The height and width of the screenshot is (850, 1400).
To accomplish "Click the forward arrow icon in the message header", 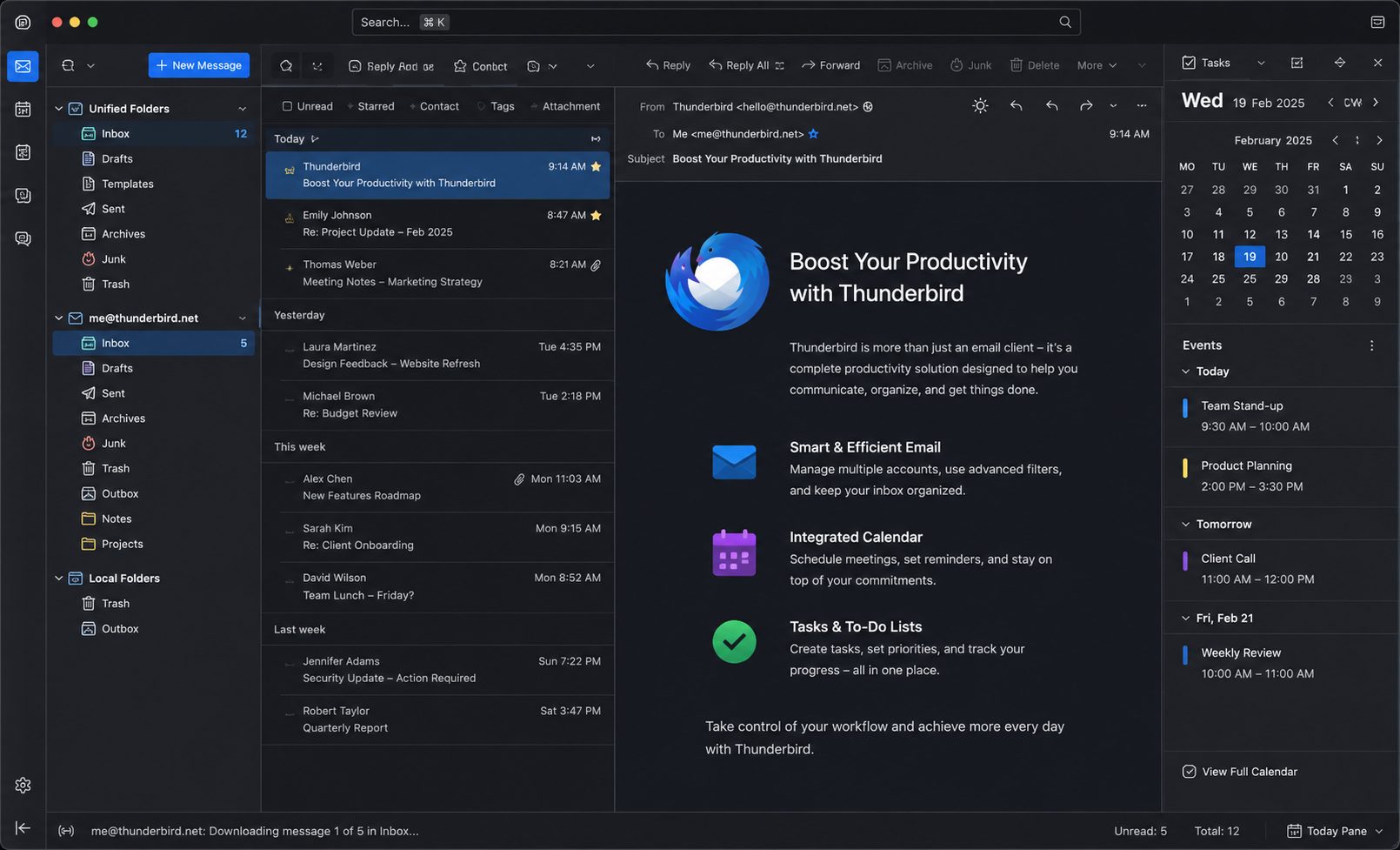I will 1086,106.
